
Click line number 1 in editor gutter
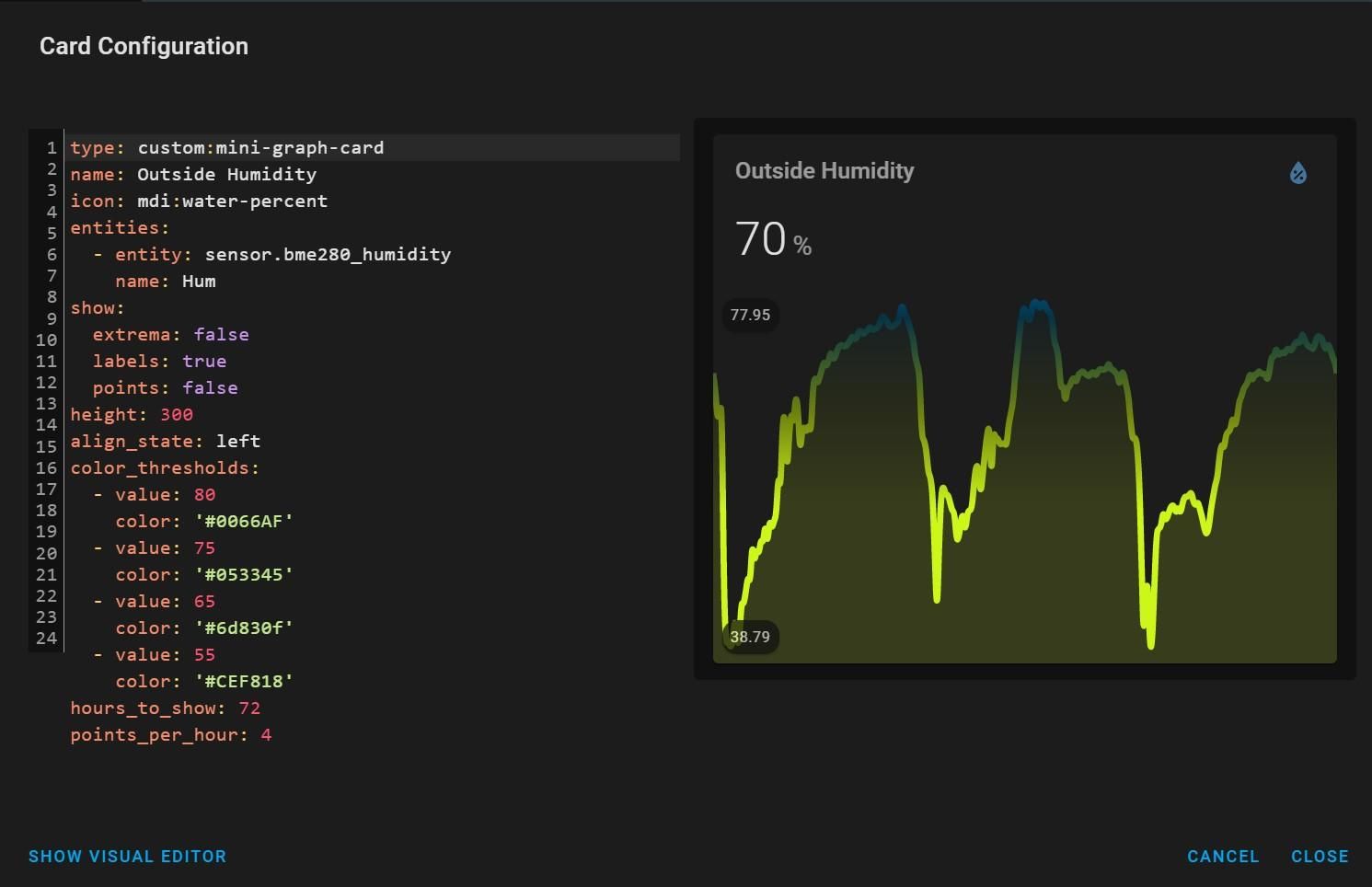pos(52,147)
